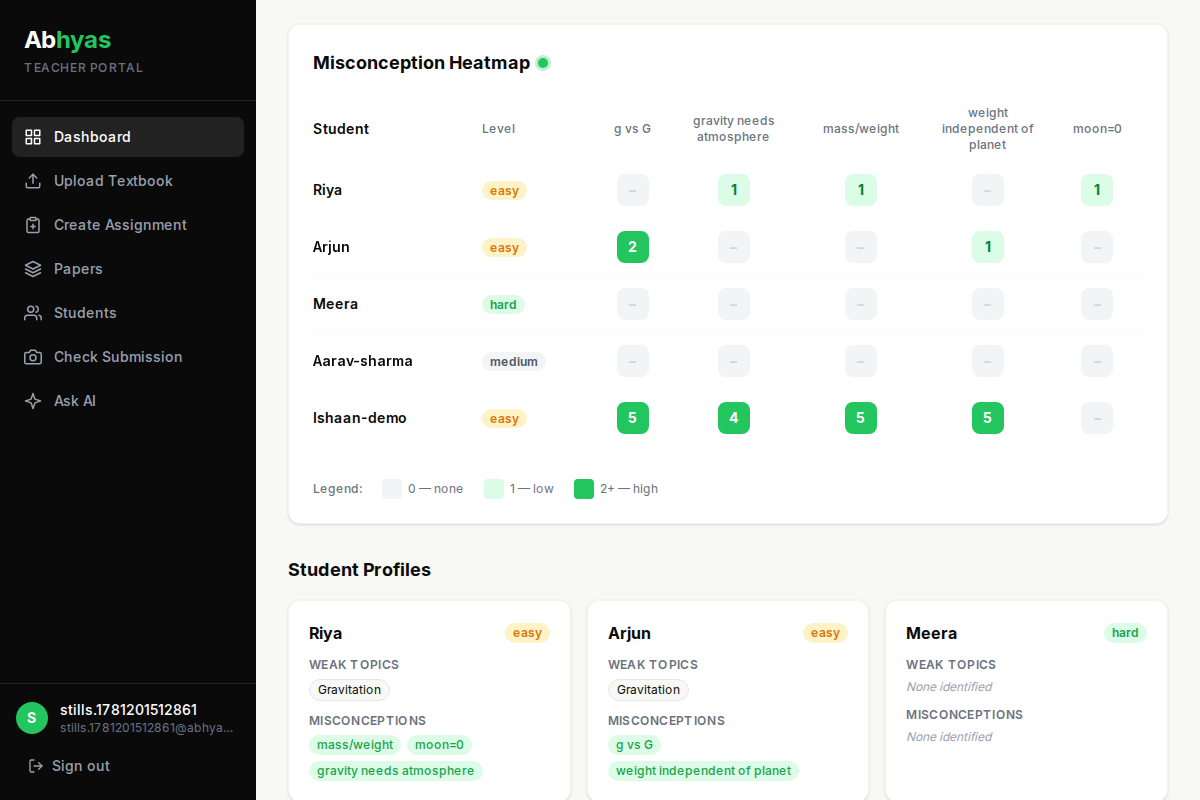Click the hard badge on Meera's profile card
The height and width of the screenshot is (800, 1200).
point(1125,633)
